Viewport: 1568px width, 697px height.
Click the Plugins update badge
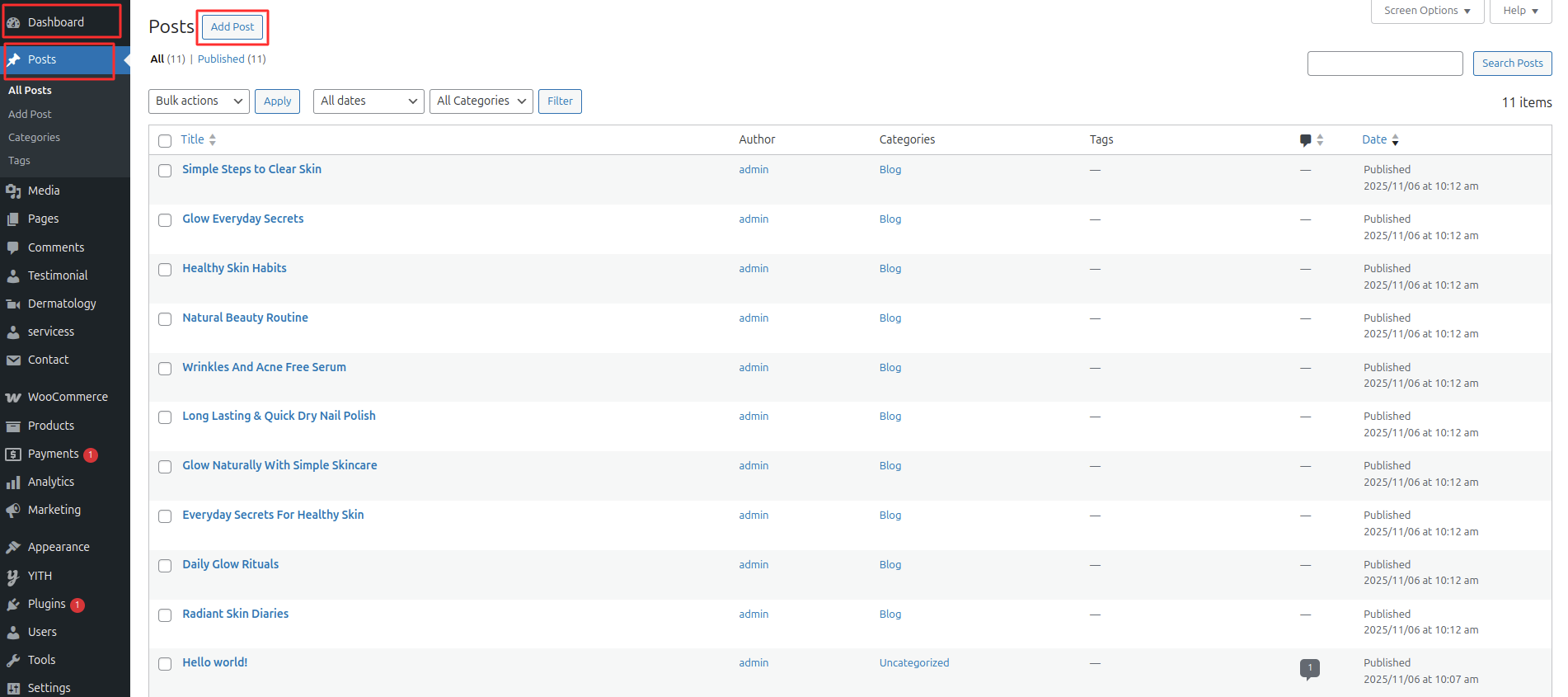coord(77,605)
